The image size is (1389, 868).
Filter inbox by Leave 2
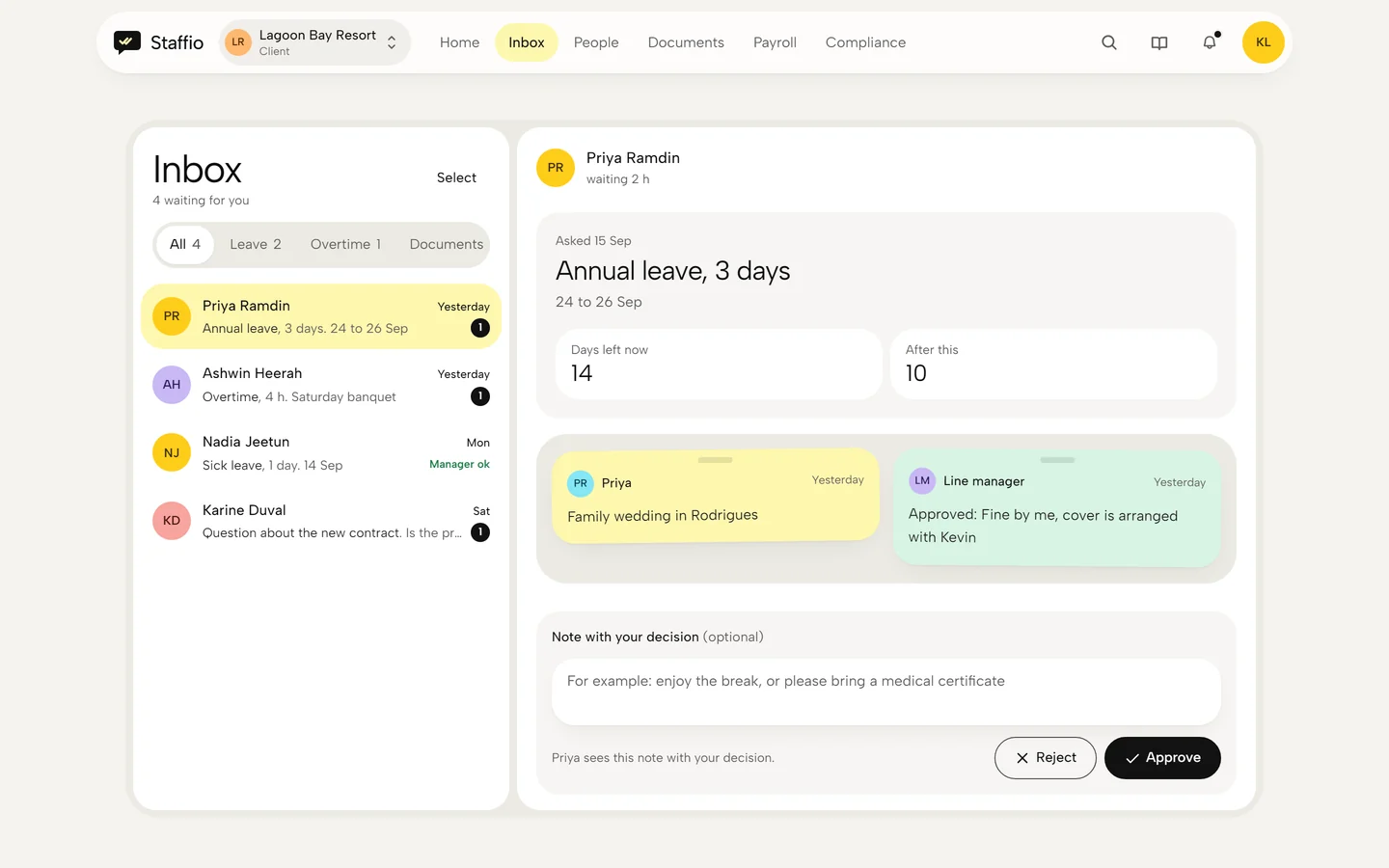(x=256, y=245)
